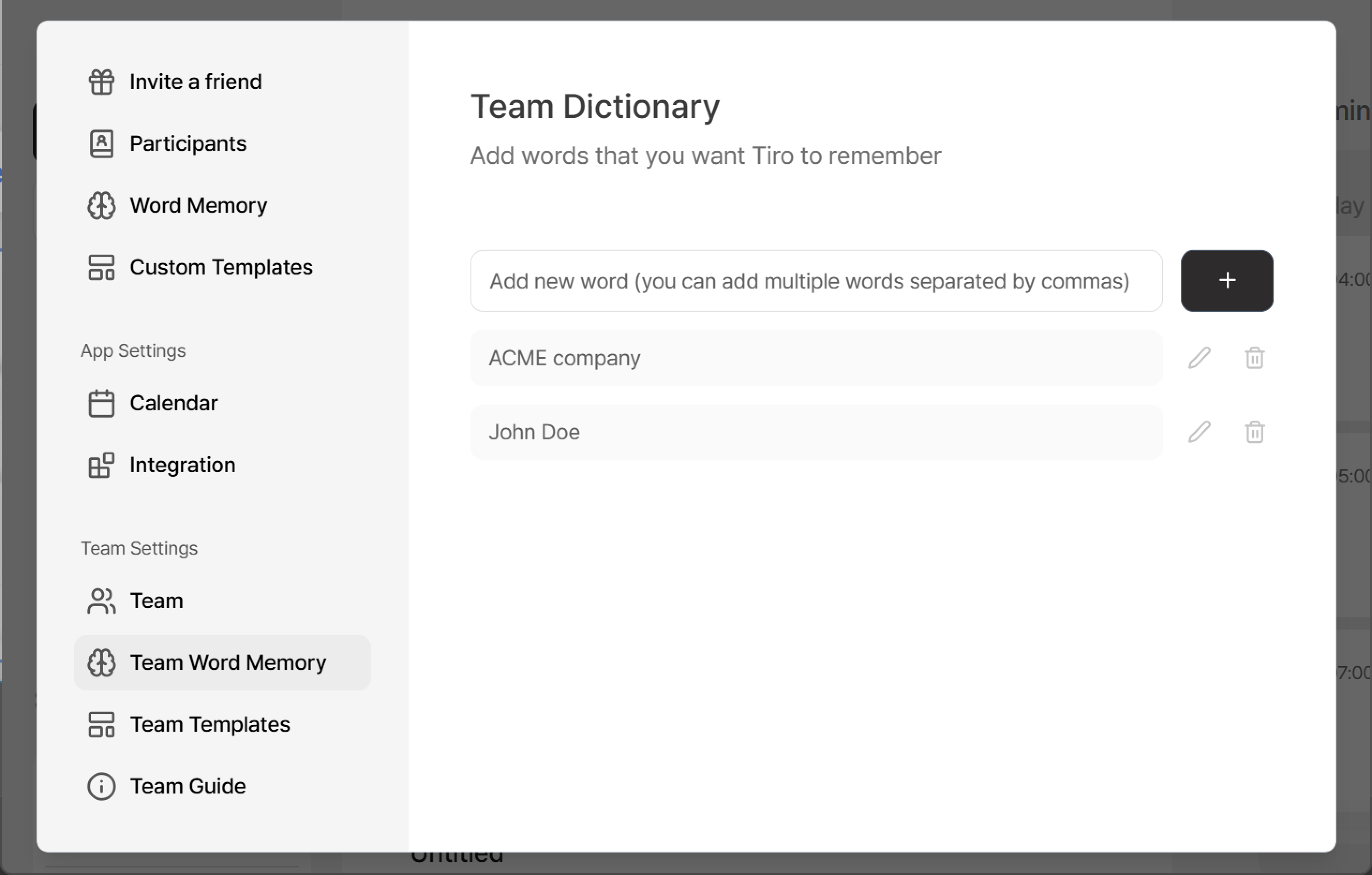This screenshot has height=875, width=1372.
Task: Remove John Doe with the trash icon
Action: tap(1255, 432)
